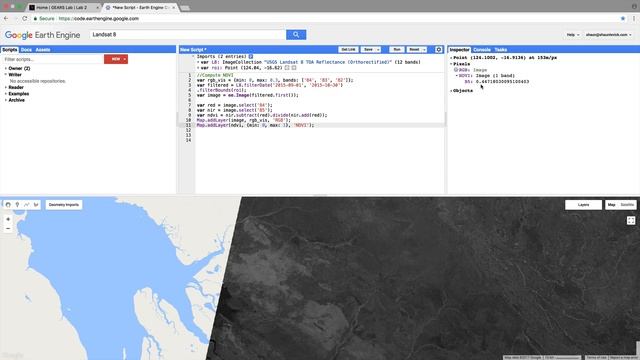Click the Filter scripts input field
Screen dimensions: 640x360
pyautogui.click(x=52, y=59)
